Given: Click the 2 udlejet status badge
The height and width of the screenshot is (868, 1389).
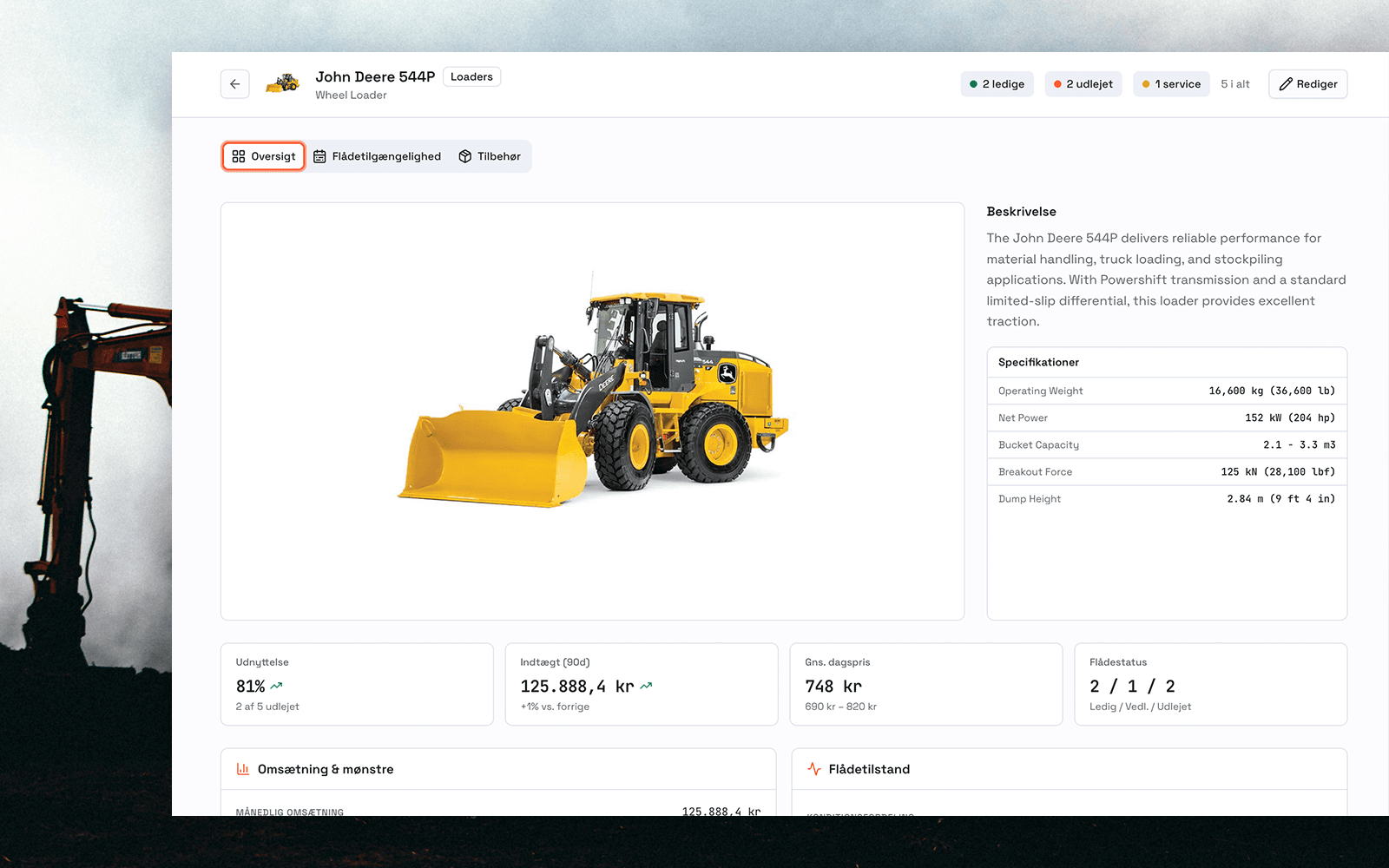Looking at the screenshot, I should [1083, 84].
